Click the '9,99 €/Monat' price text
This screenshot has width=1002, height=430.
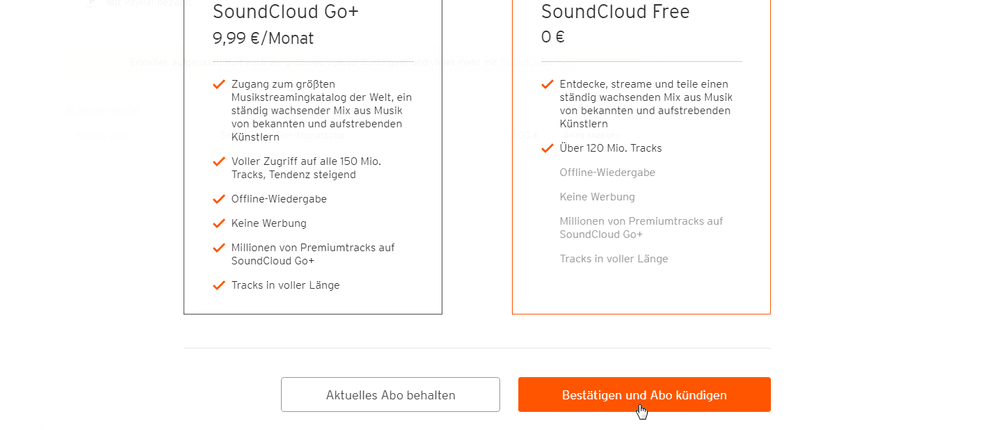coord(263,38)
